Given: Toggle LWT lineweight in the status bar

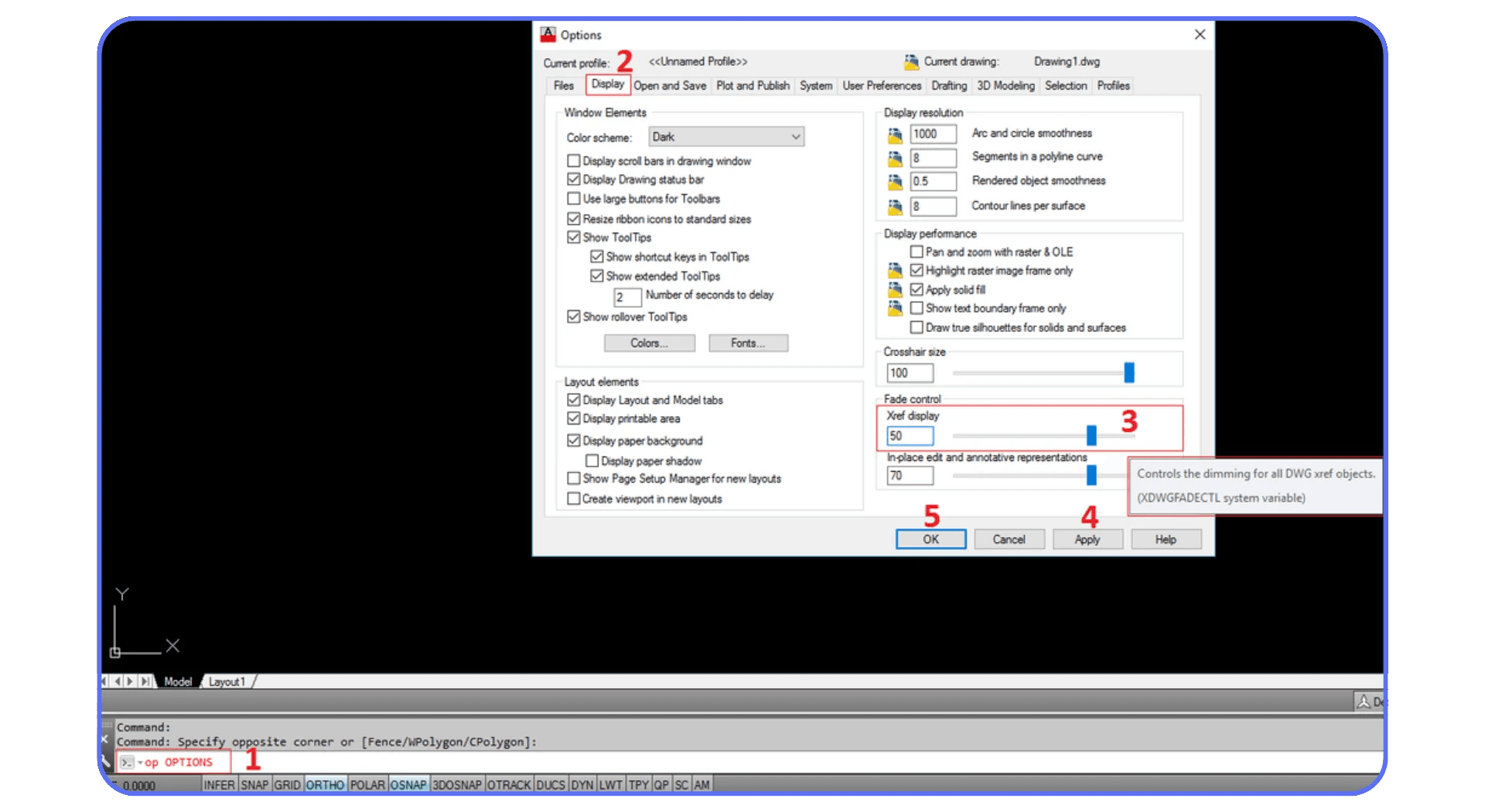Looking at the screenshot, I should 611,785.
